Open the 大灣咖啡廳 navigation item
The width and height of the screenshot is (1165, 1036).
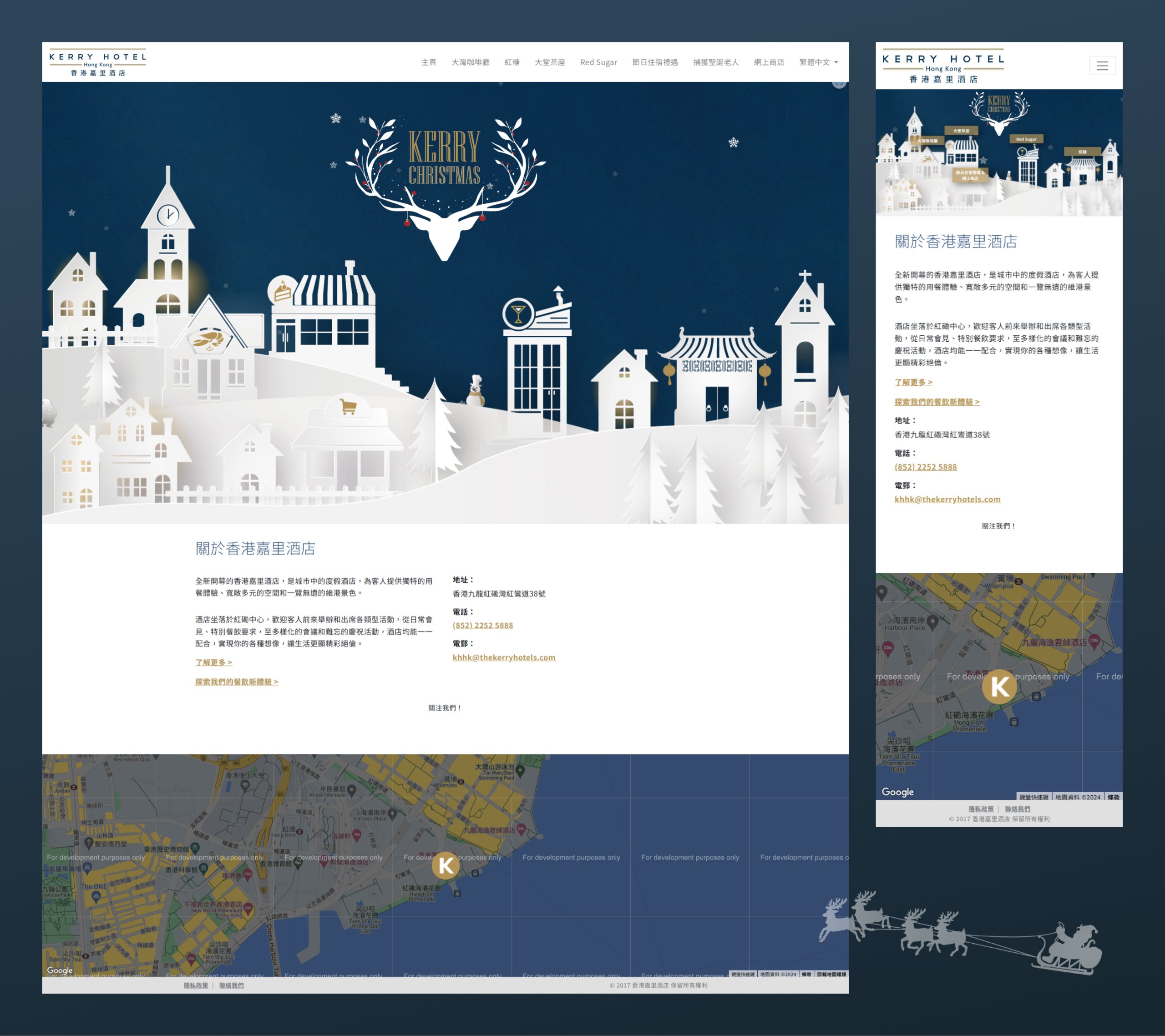[470, 62]
